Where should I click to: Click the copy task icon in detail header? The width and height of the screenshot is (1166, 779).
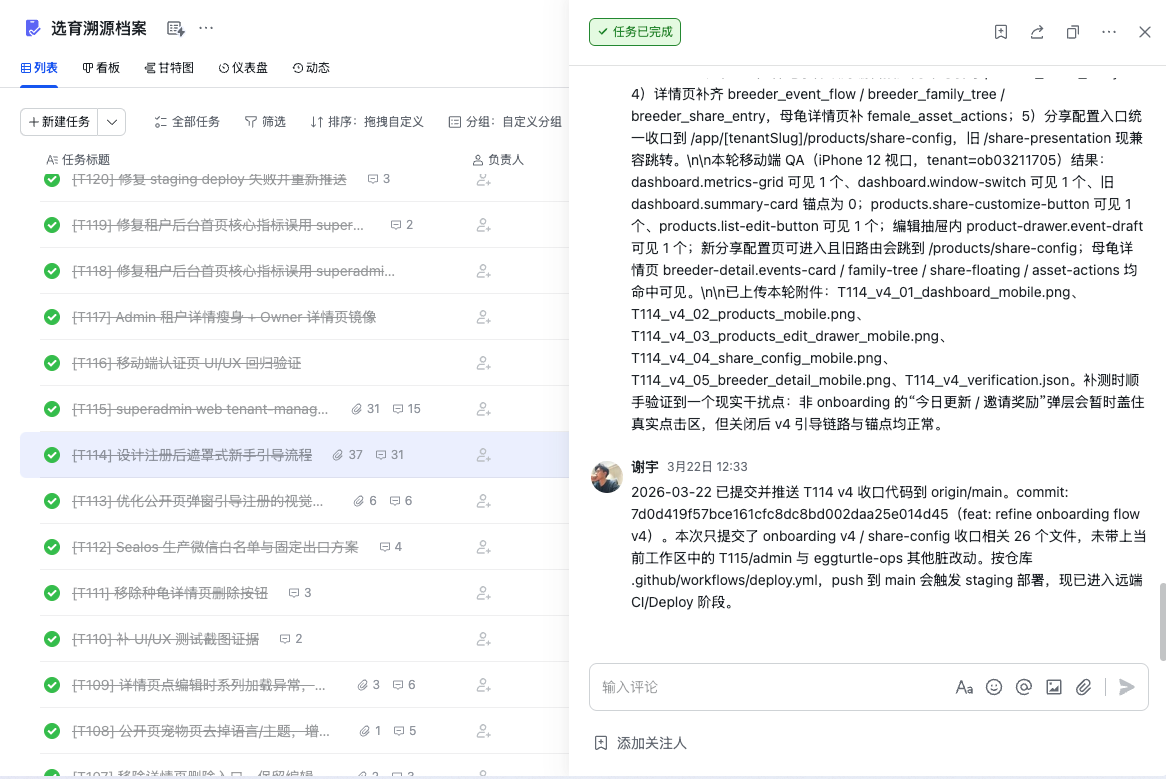tap(1072, 32)
